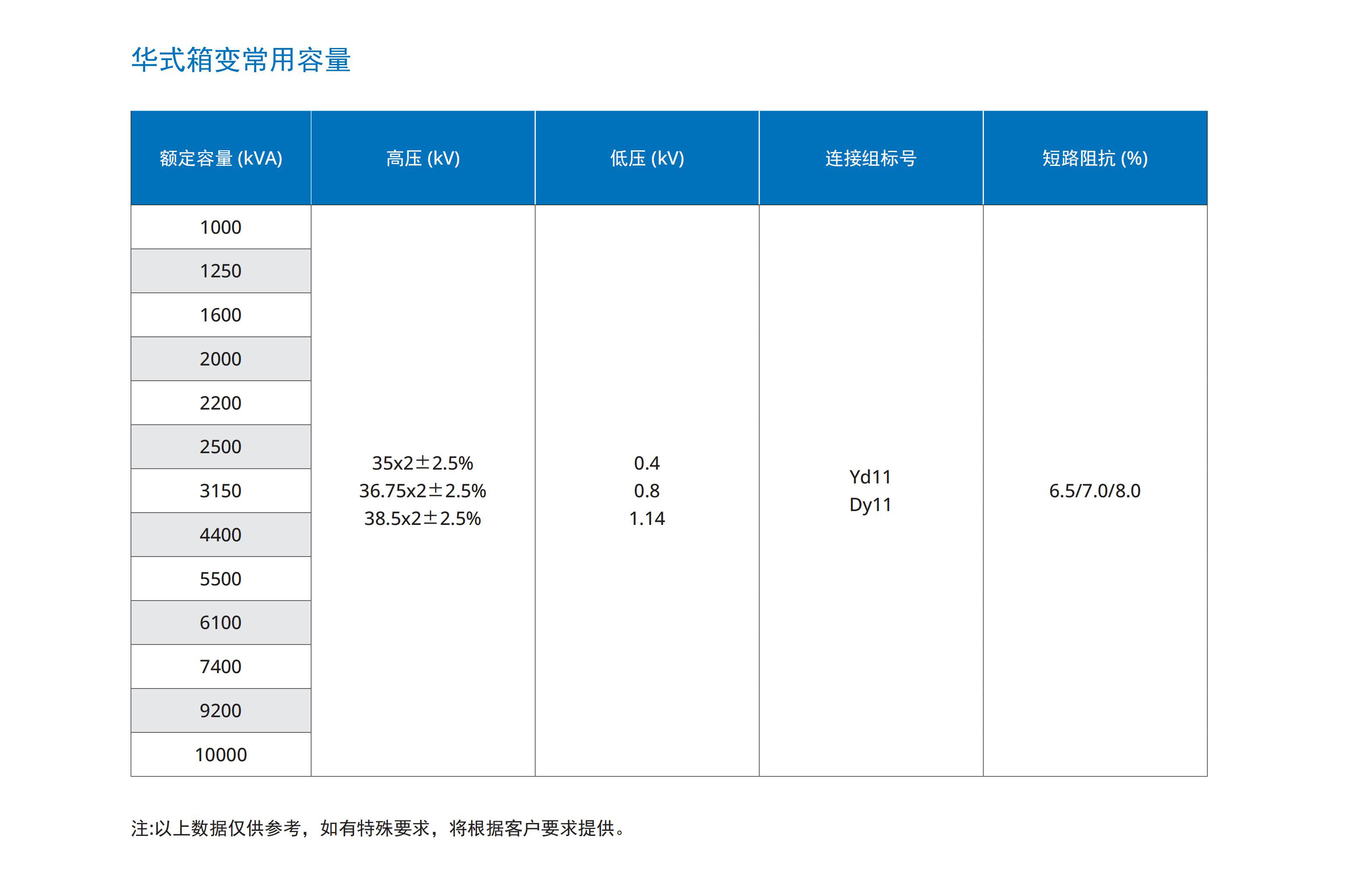Select the 短路阻抗 (%) column header
The height and width of the screenshot is (877, 1372).
coord(1095,158)
